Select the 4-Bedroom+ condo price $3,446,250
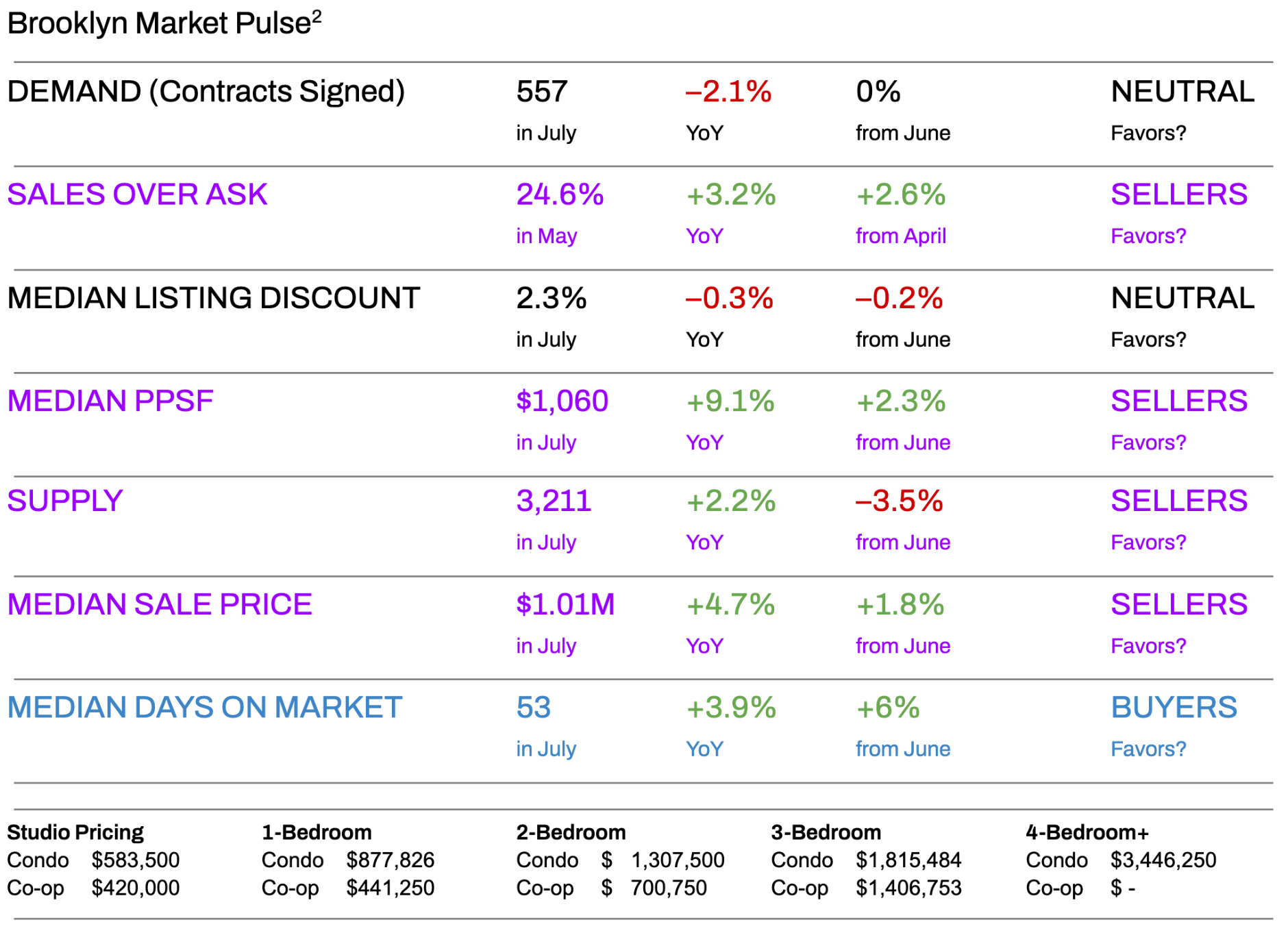1288x933 pixels. click(x=1163, y=860)
